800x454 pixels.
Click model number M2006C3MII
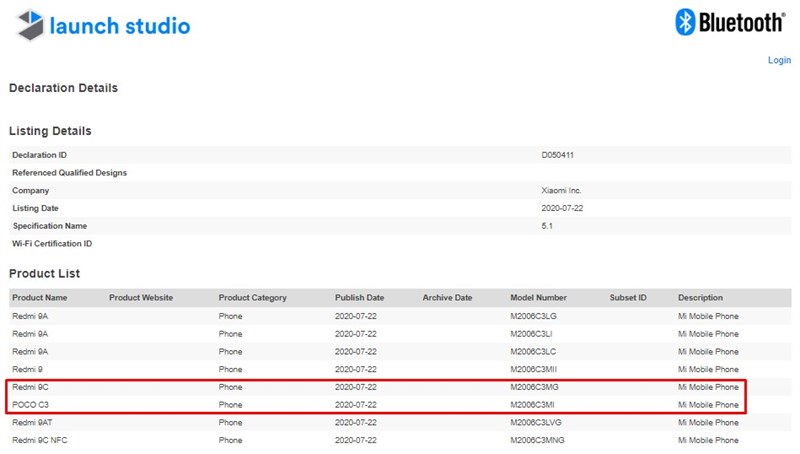tap(534, 369)
